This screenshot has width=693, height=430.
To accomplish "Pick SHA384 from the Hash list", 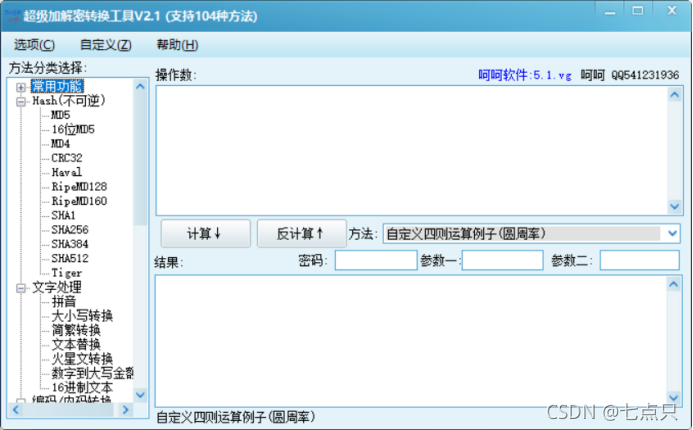I will [70, 244].
